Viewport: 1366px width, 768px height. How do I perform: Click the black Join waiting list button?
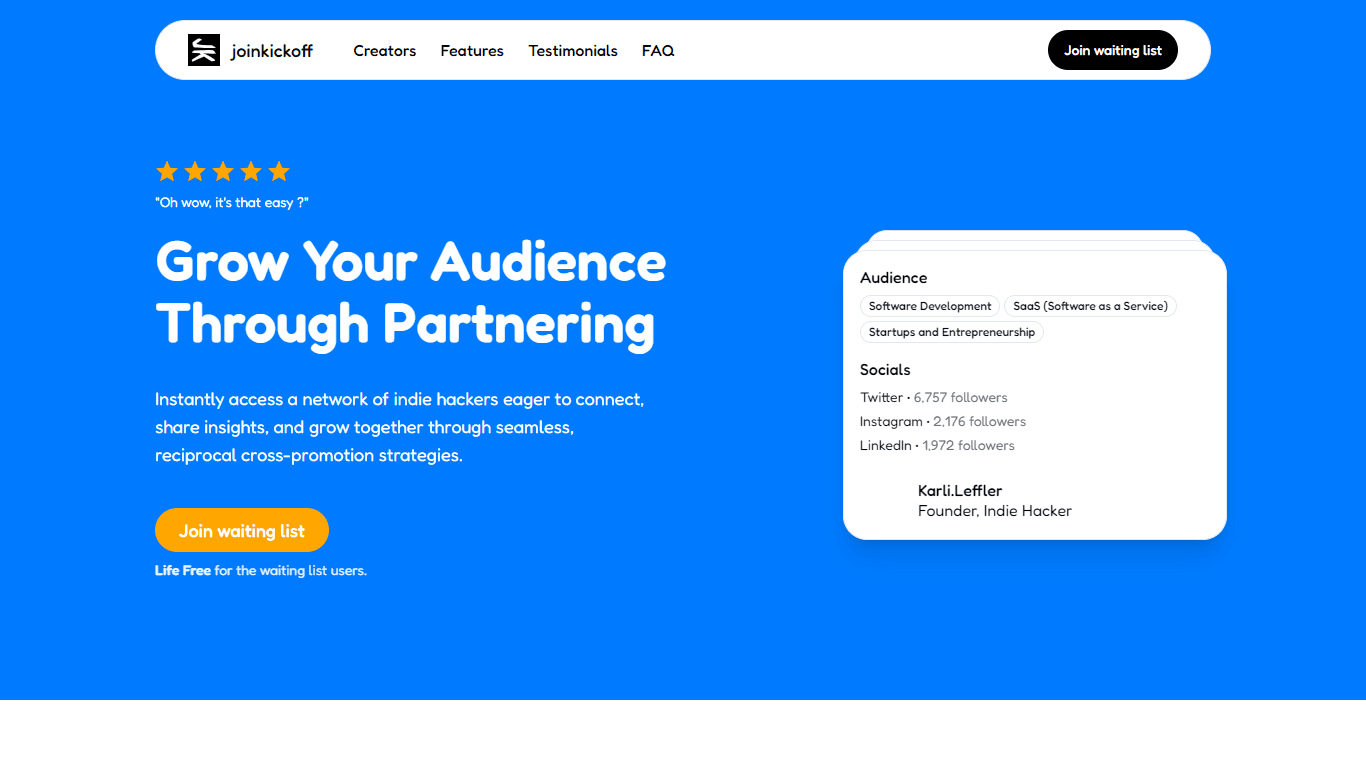click(1113, 50)
